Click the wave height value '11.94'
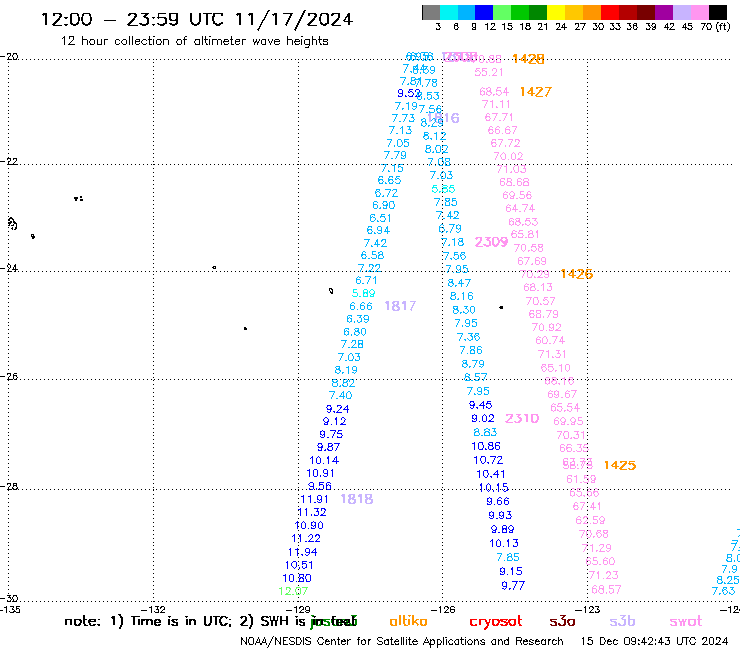The width and height of the screenshot is (740, 650). (303, 552)
